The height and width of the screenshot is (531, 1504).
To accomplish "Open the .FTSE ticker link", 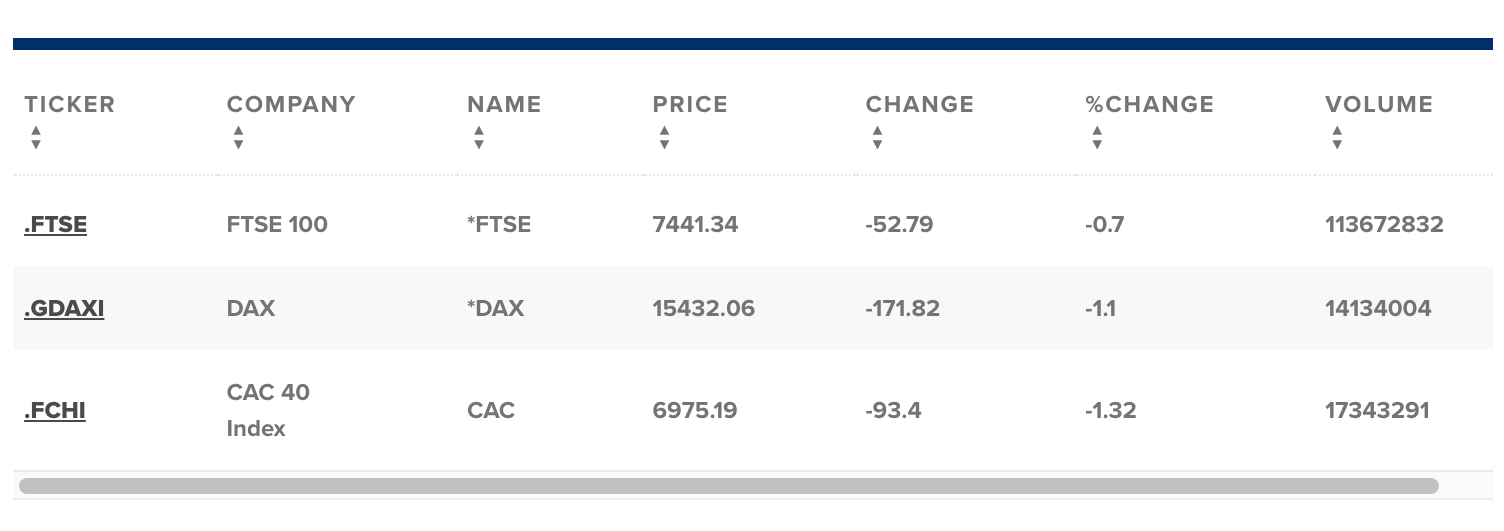I will [56, 224].
